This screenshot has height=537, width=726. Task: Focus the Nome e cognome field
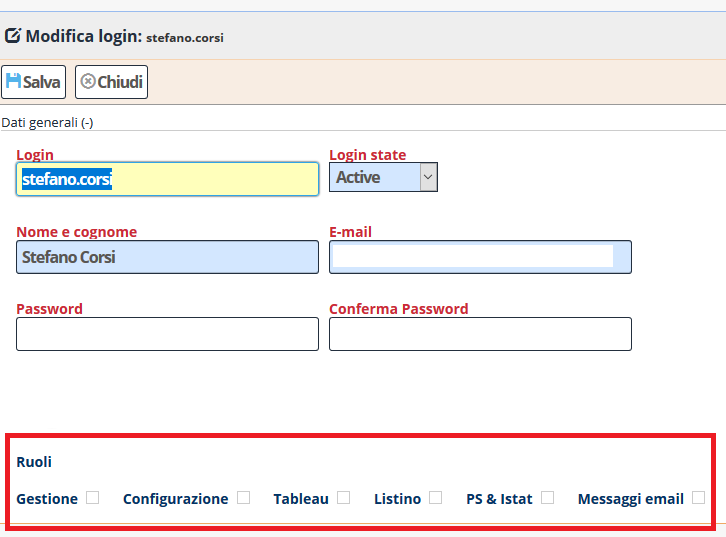pyautogui.click(x=168, y=257)
